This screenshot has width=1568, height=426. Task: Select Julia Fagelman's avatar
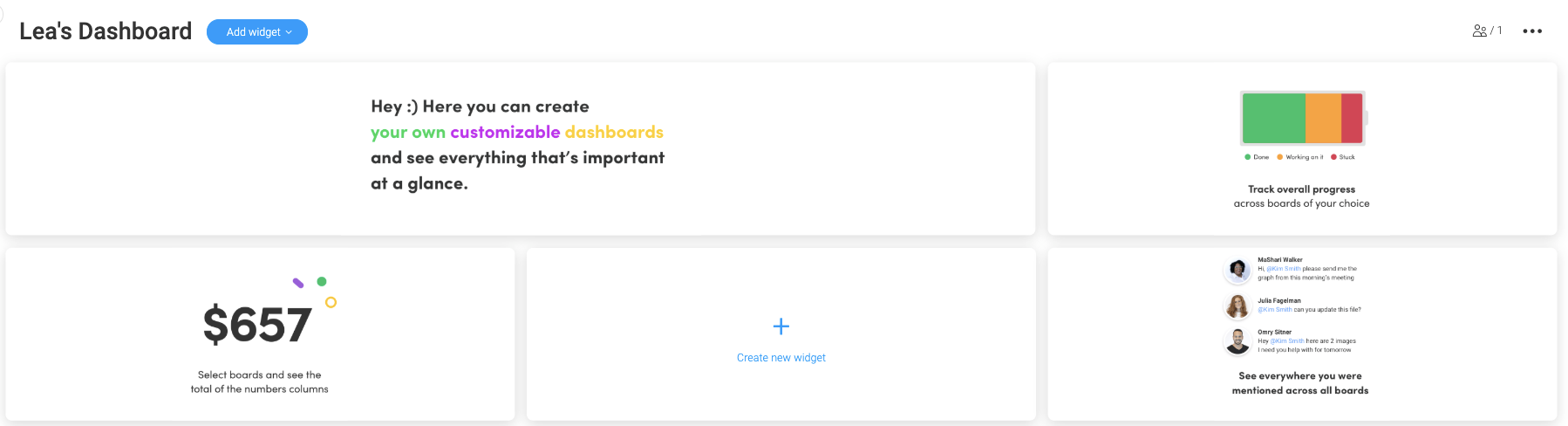tap(1237, 306)
